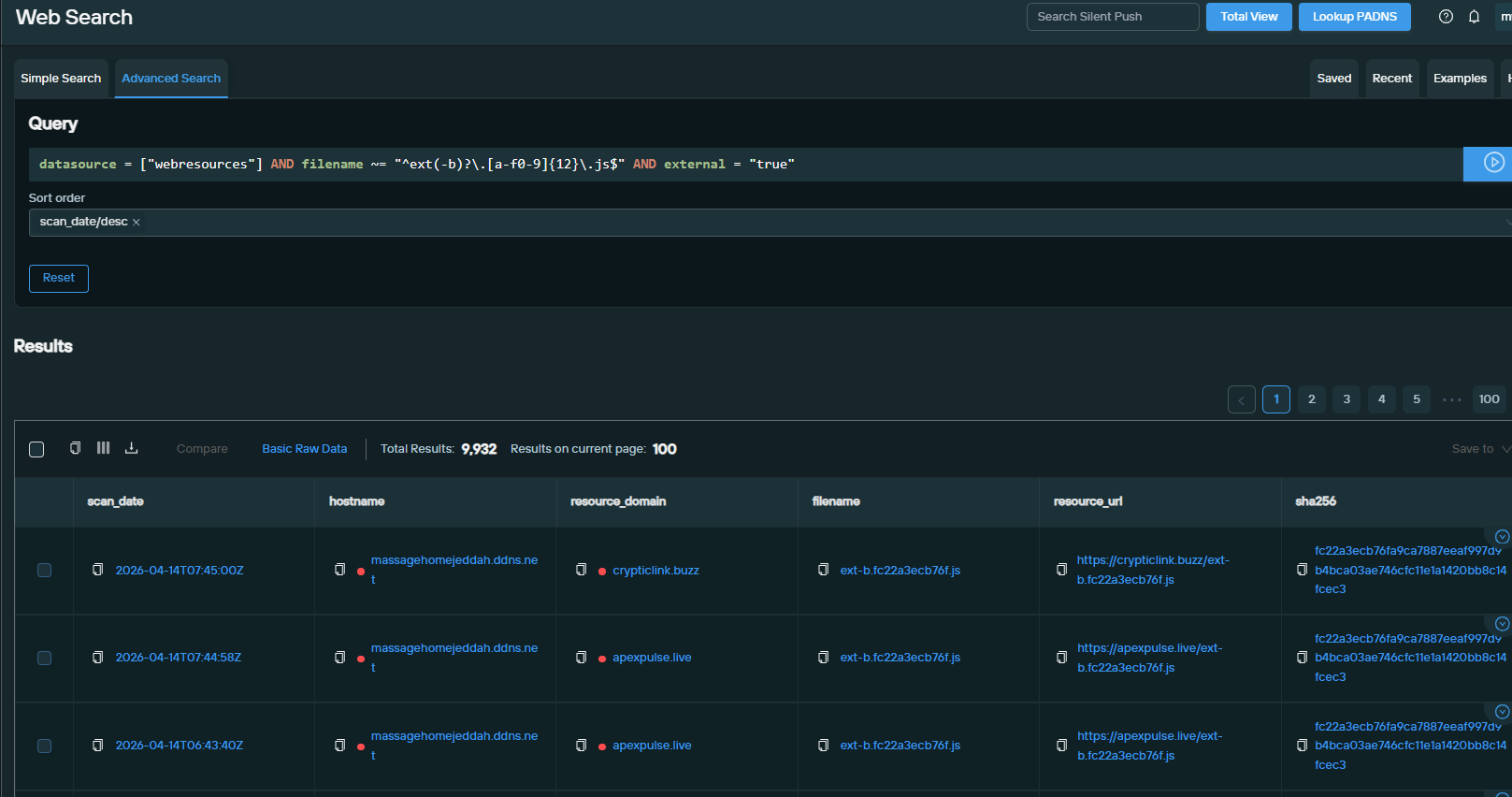Copy the crypticlink.buzz resource URL

click(1061, 570)
